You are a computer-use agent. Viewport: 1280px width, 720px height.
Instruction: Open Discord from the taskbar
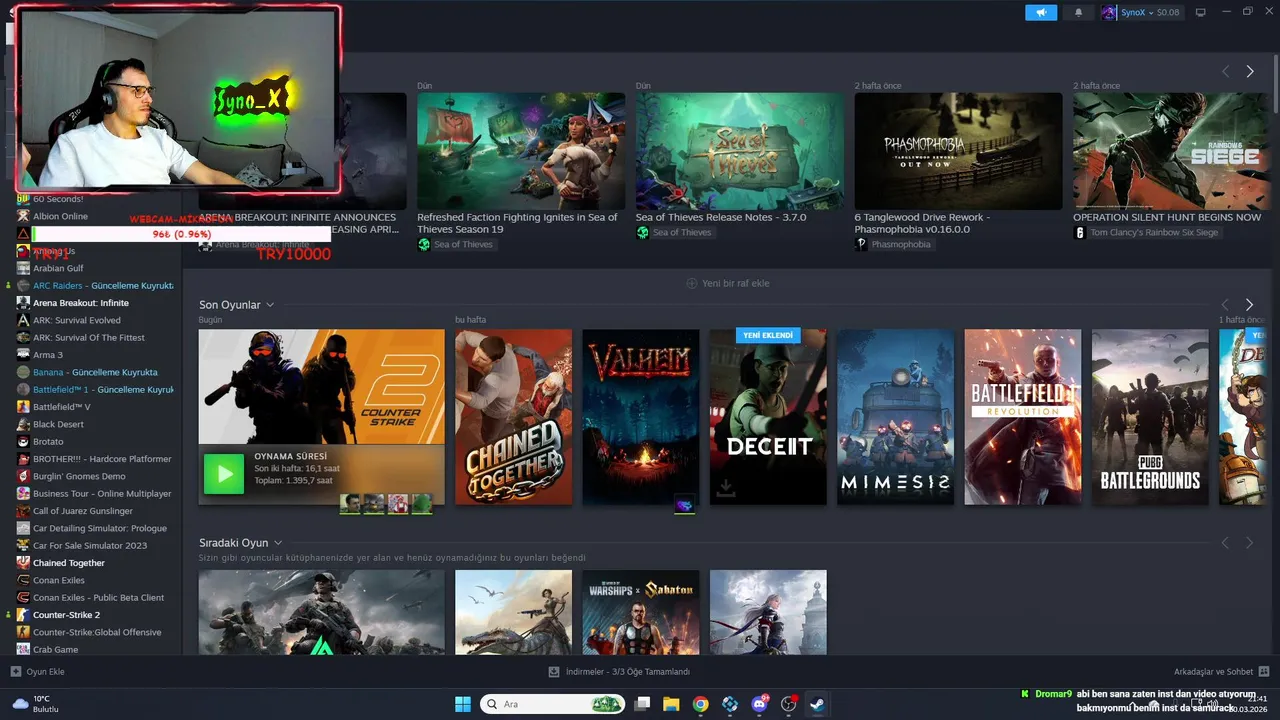pyautogui.click(x=759, y=704)
